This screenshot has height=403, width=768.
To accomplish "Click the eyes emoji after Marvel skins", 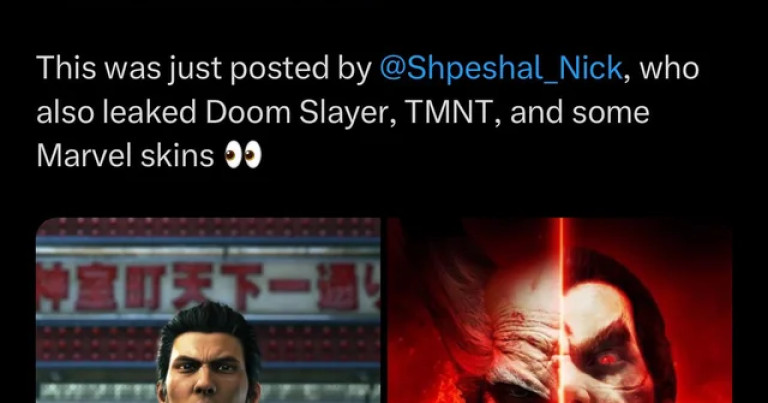I will pos(243,156).
